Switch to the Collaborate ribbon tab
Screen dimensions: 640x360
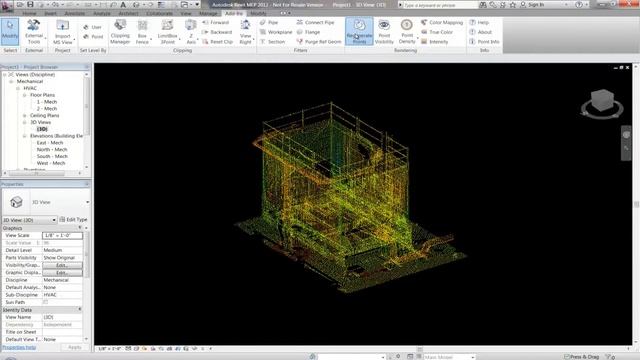tap(160, 13)
